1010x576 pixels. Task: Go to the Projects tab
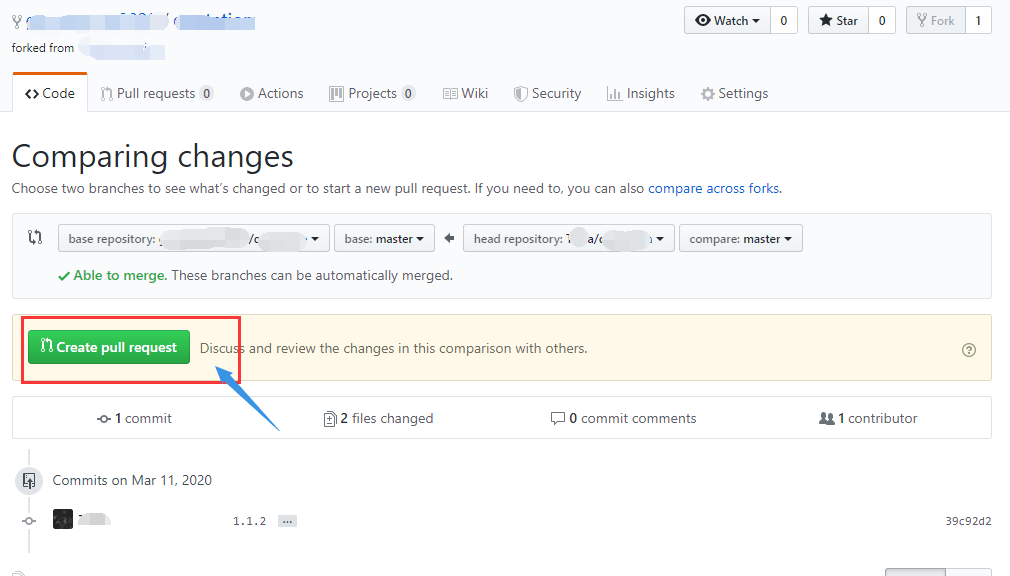[372, 93]
